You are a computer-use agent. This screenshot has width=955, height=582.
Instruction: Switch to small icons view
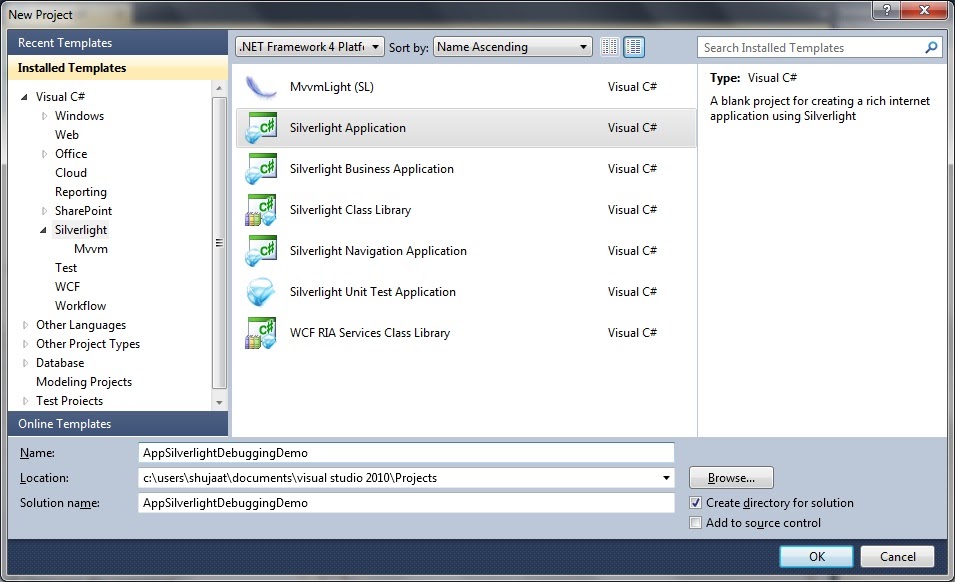pyautogui.click(x=609, y=47)
